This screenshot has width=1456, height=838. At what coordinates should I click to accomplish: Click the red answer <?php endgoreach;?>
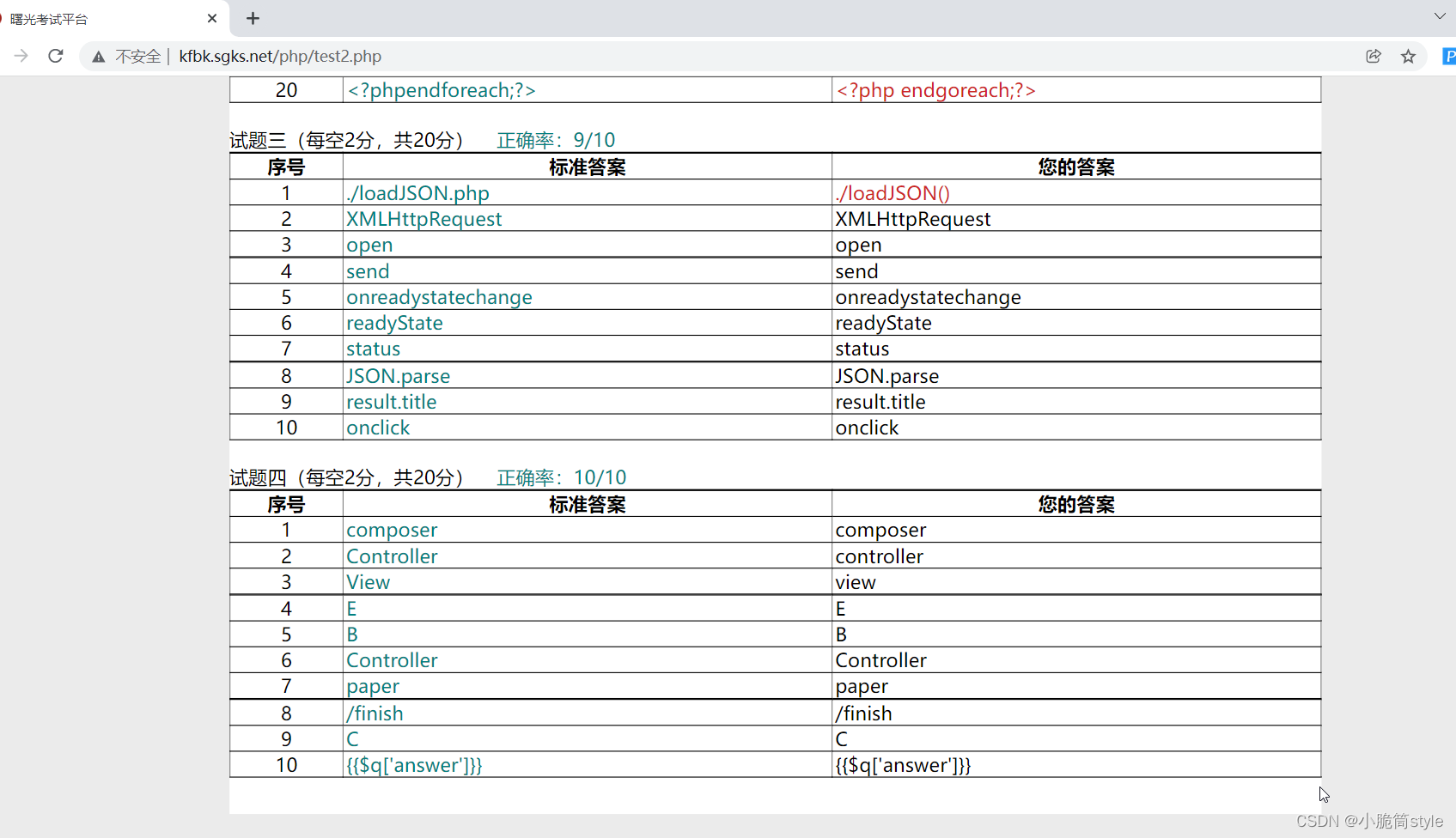point(936,90)
